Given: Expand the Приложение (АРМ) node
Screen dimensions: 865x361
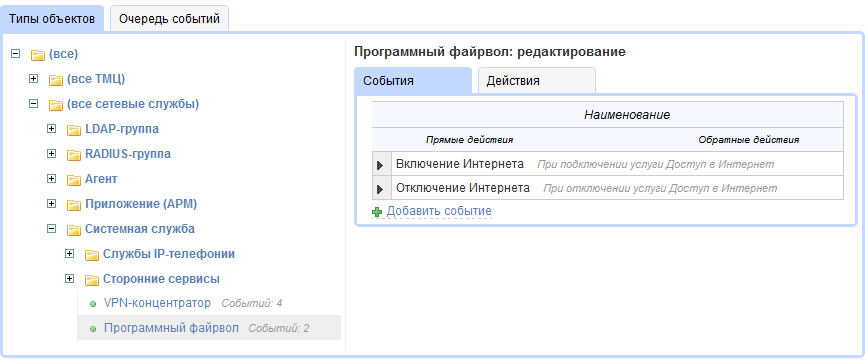Looking at the screenshot, I should (51, 203).
